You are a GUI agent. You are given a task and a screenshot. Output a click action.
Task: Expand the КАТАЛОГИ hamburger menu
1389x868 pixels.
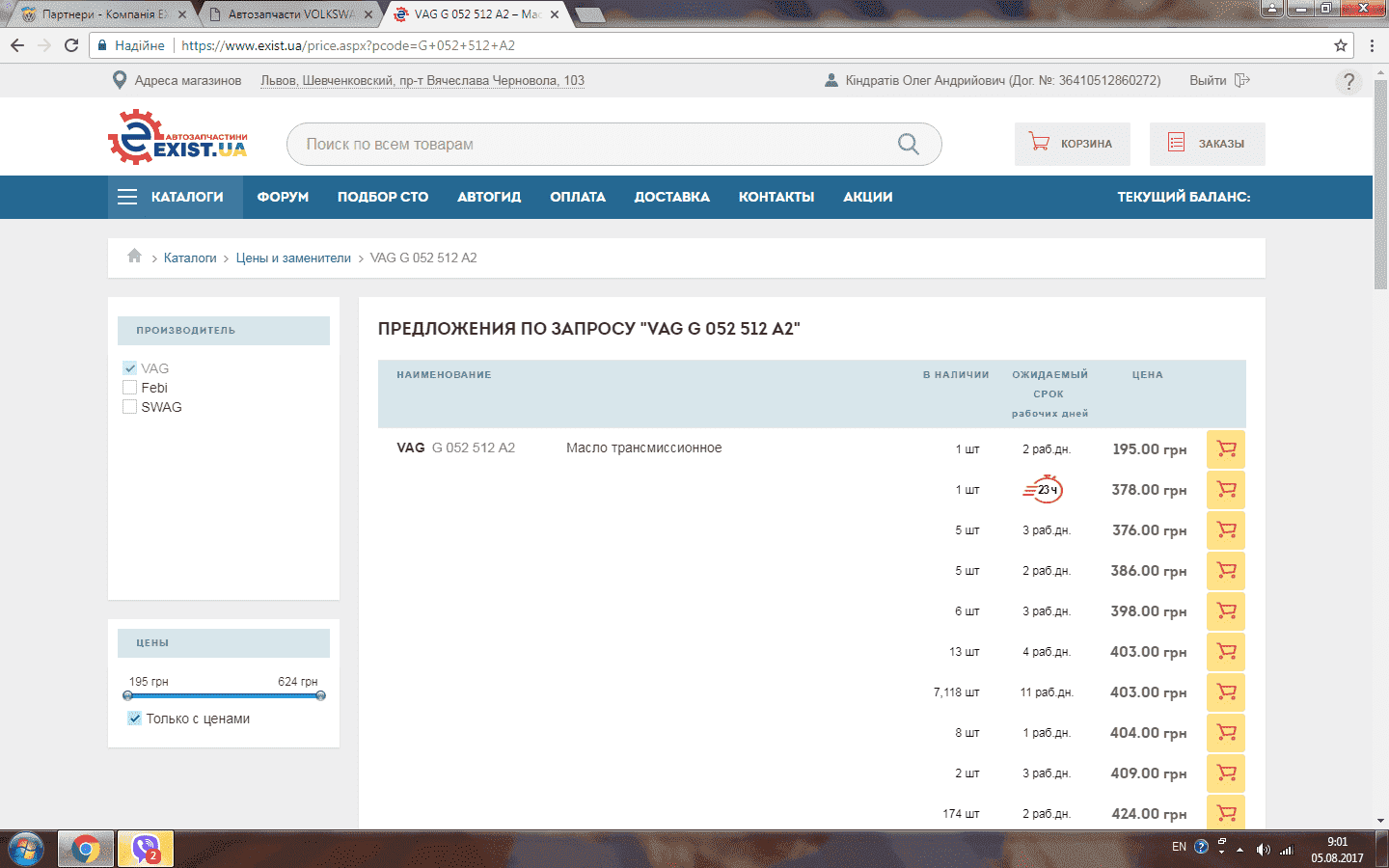coord(127,197)
